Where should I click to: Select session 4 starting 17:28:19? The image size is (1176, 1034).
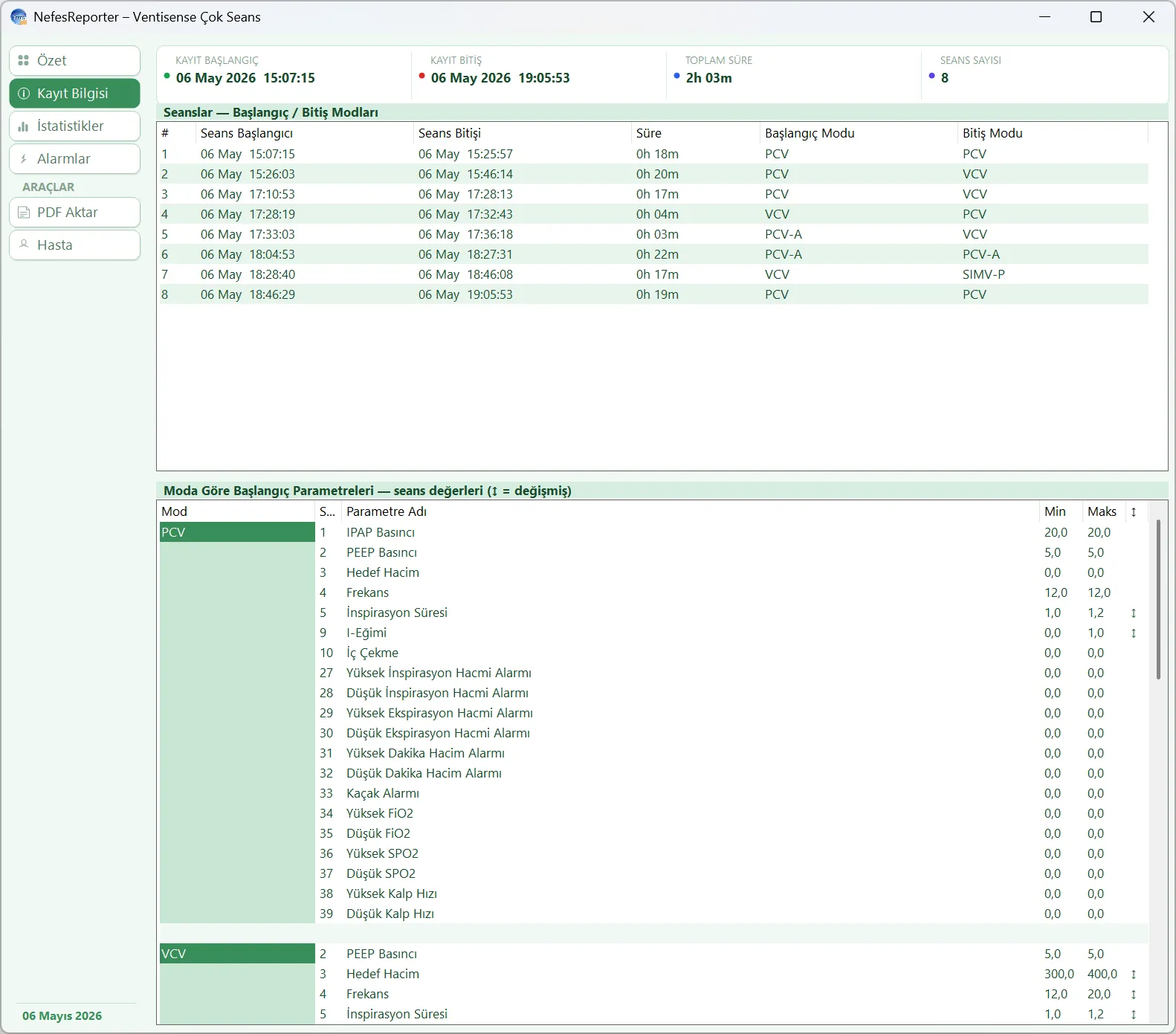coord(653,214)
